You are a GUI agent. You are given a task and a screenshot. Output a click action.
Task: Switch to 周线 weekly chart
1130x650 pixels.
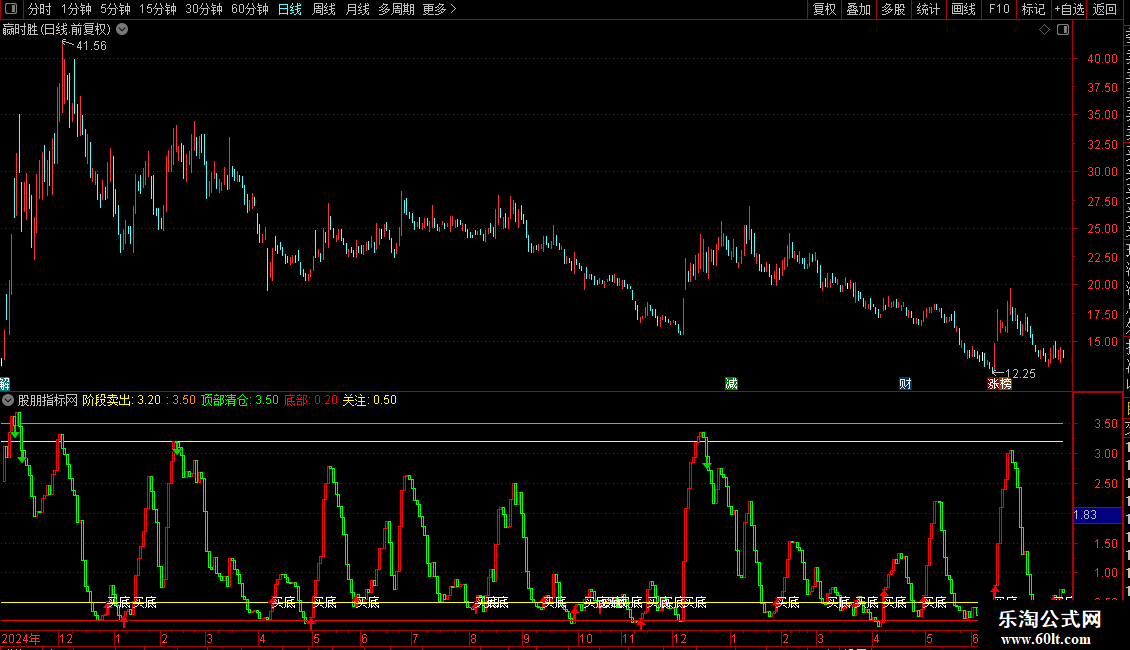[x=324, y=9]
